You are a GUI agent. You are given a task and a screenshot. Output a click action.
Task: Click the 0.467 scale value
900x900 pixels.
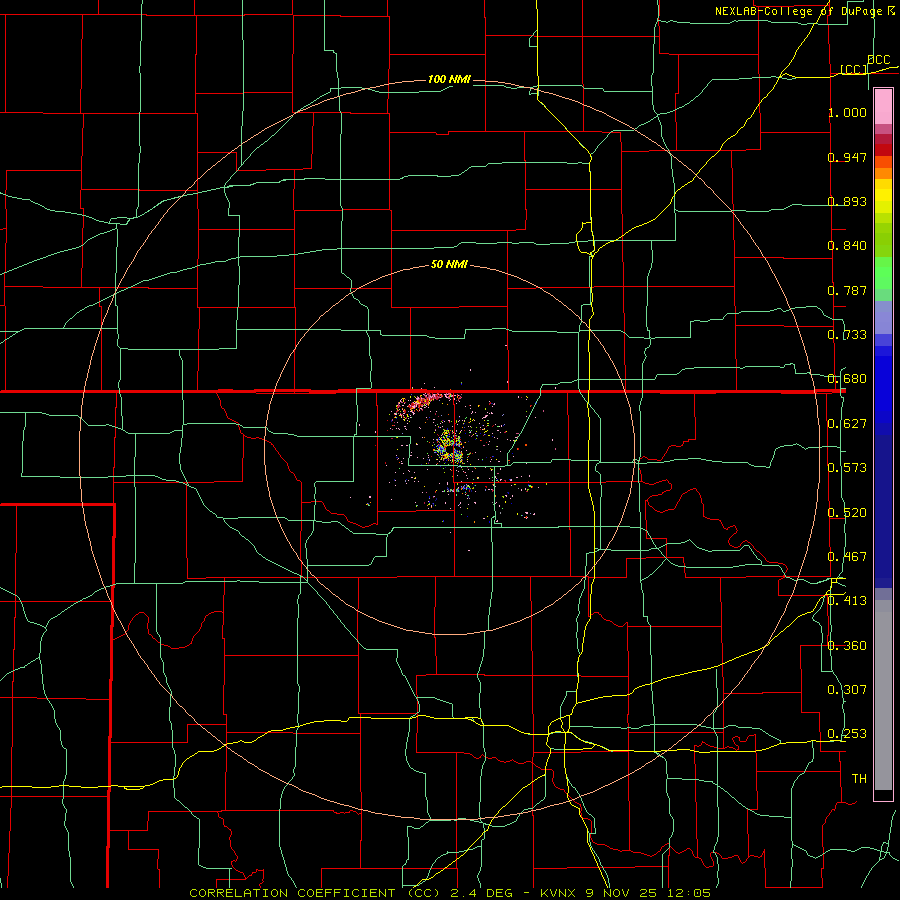847,557
